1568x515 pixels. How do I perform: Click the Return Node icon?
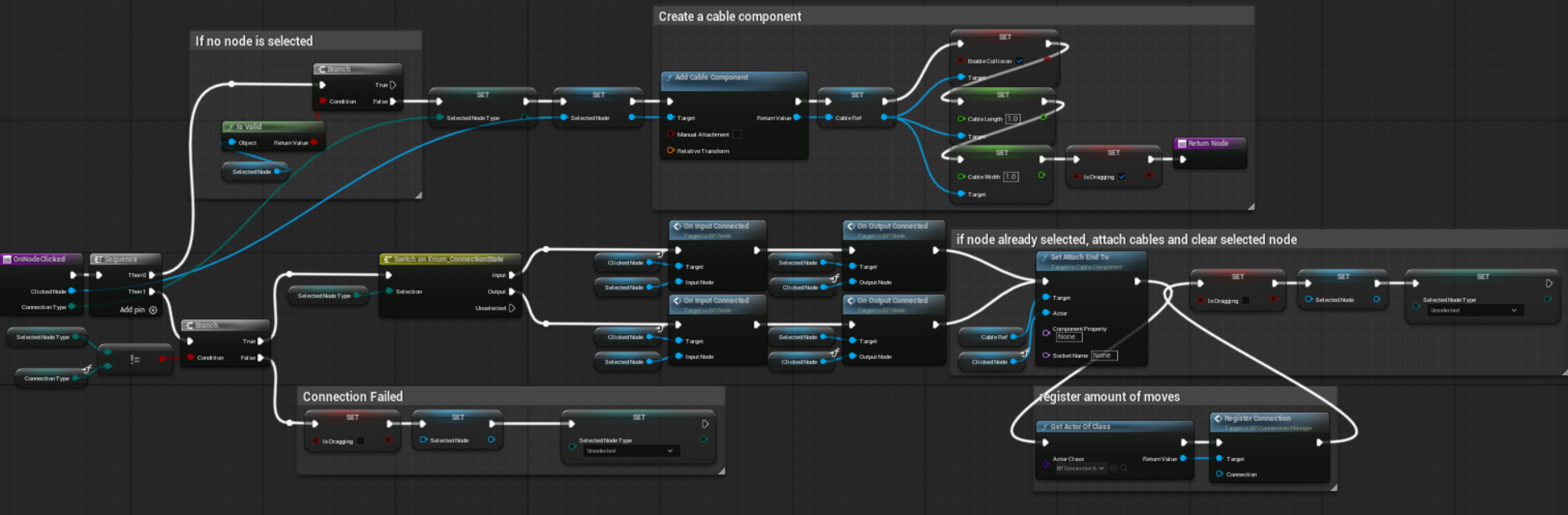pos(1182,143)
